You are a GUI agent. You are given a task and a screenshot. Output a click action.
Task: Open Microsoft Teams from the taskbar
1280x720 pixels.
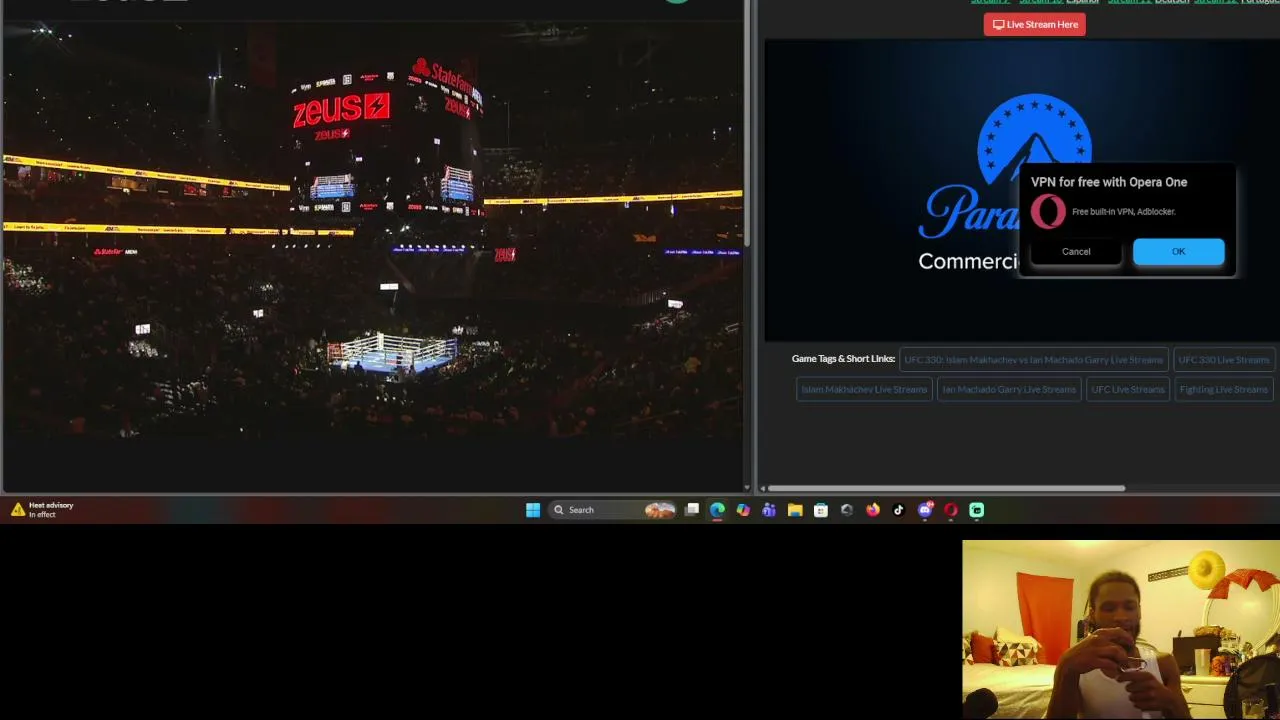(x=769, y=510)
